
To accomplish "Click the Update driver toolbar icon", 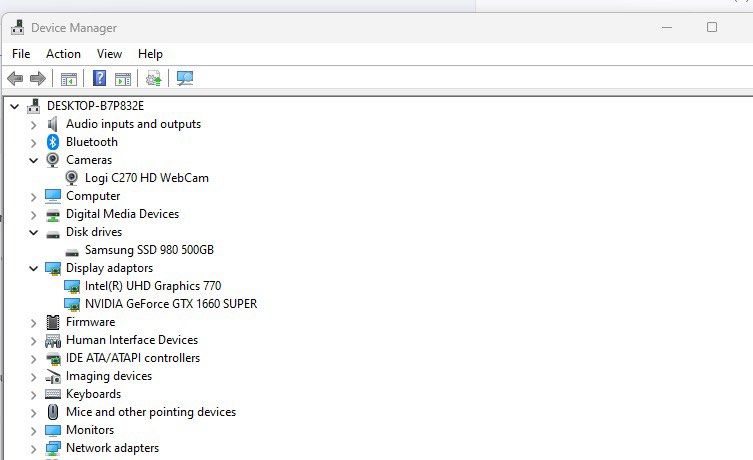I will pyautogui.click(x=154, y=78).
